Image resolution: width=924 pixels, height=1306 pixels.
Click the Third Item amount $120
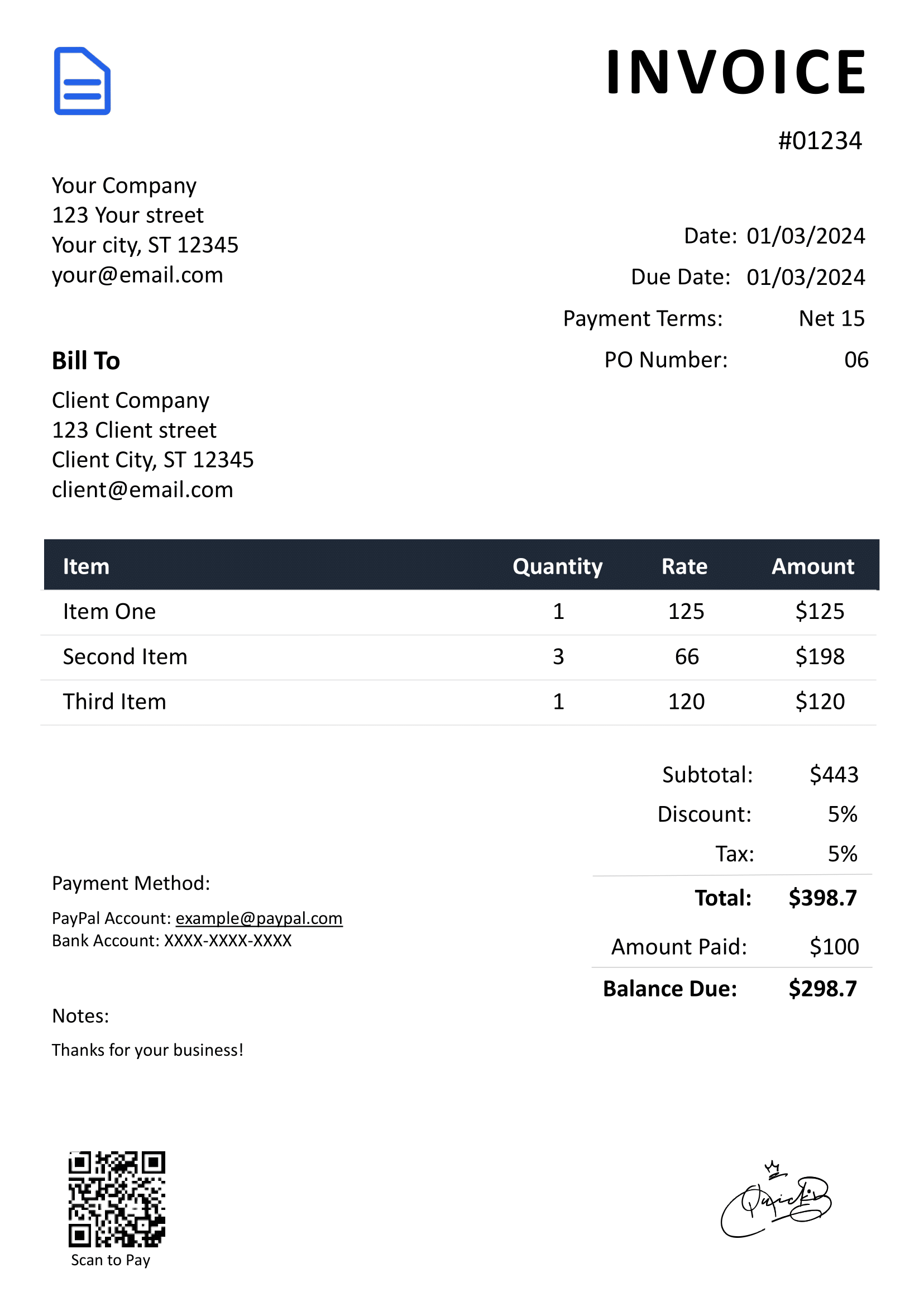click(819, 702)
